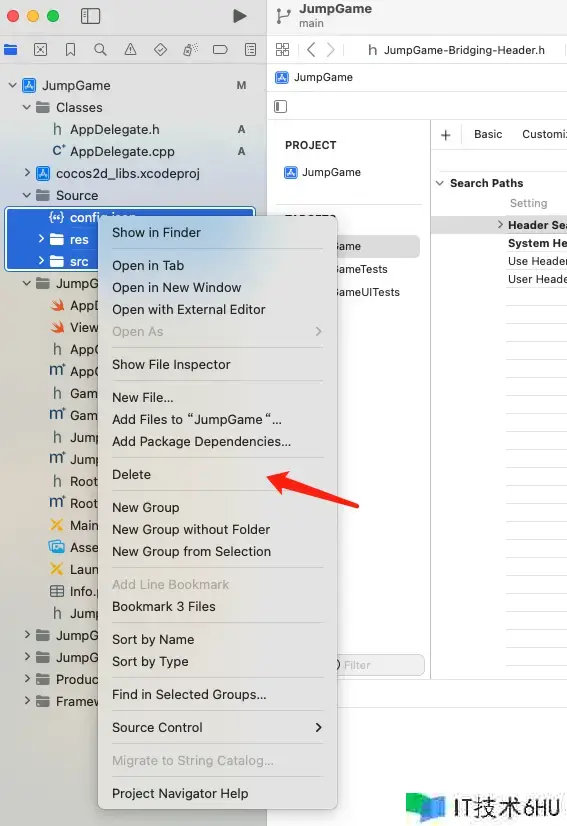Image resolution: width=567 pixels, height=826 pixels.
Task: Choose Sort by Name
Action: click(153, 640)
